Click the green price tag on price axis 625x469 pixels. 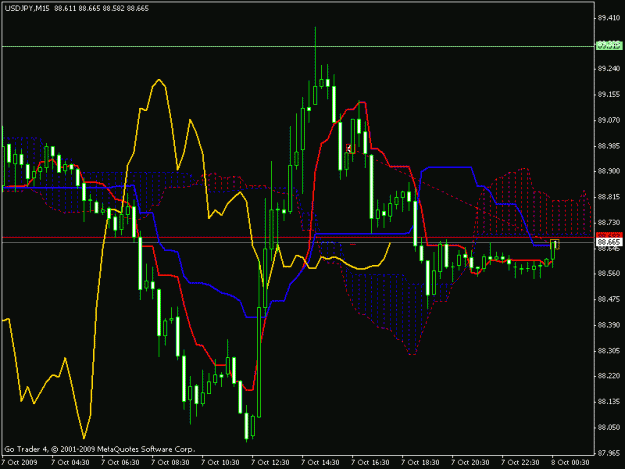(609, 45)
